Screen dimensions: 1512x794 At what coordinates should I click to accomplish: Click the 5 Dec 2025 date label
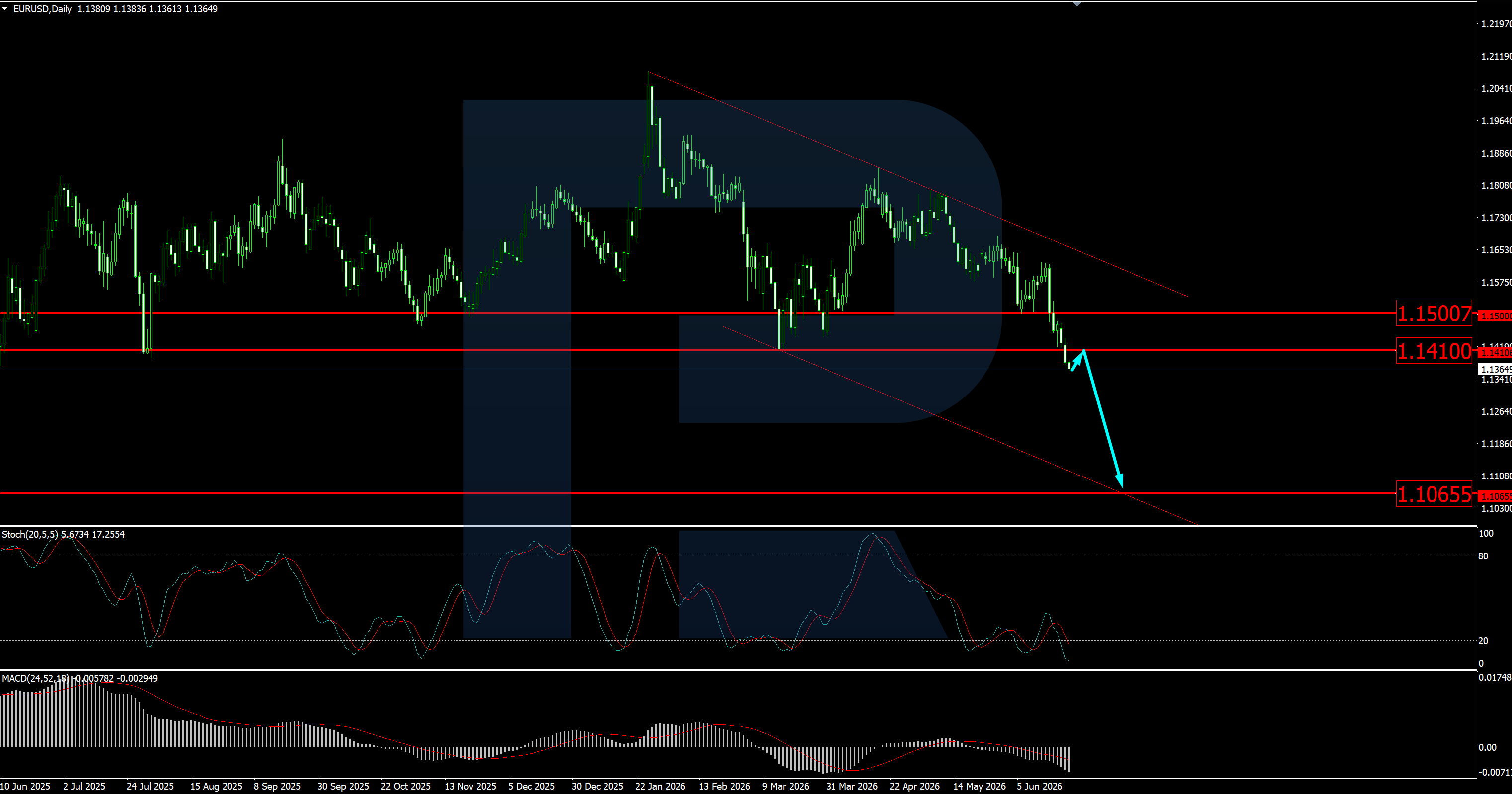[x=531, y=787]
